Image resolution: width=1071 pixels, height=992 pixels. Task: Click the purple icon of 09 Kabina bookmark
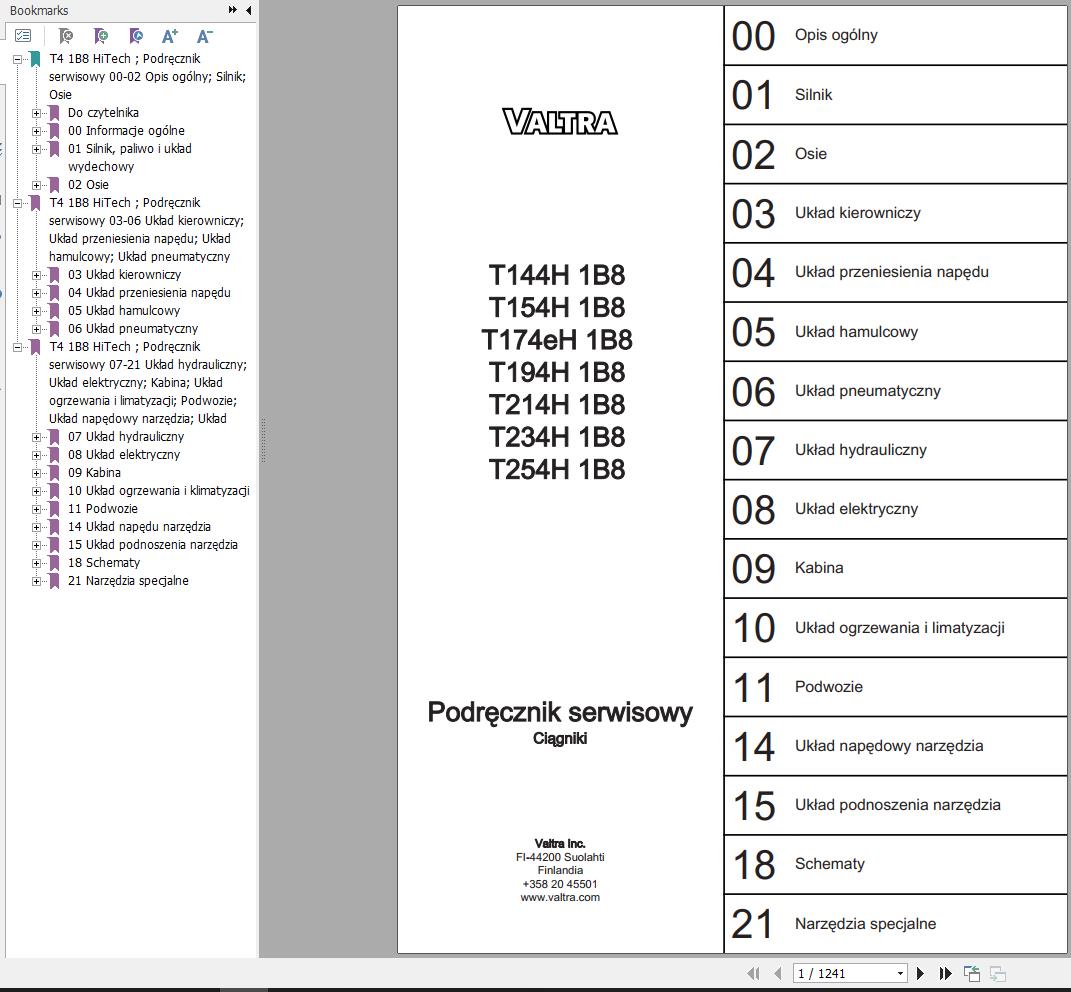click(x=54, y=473)
